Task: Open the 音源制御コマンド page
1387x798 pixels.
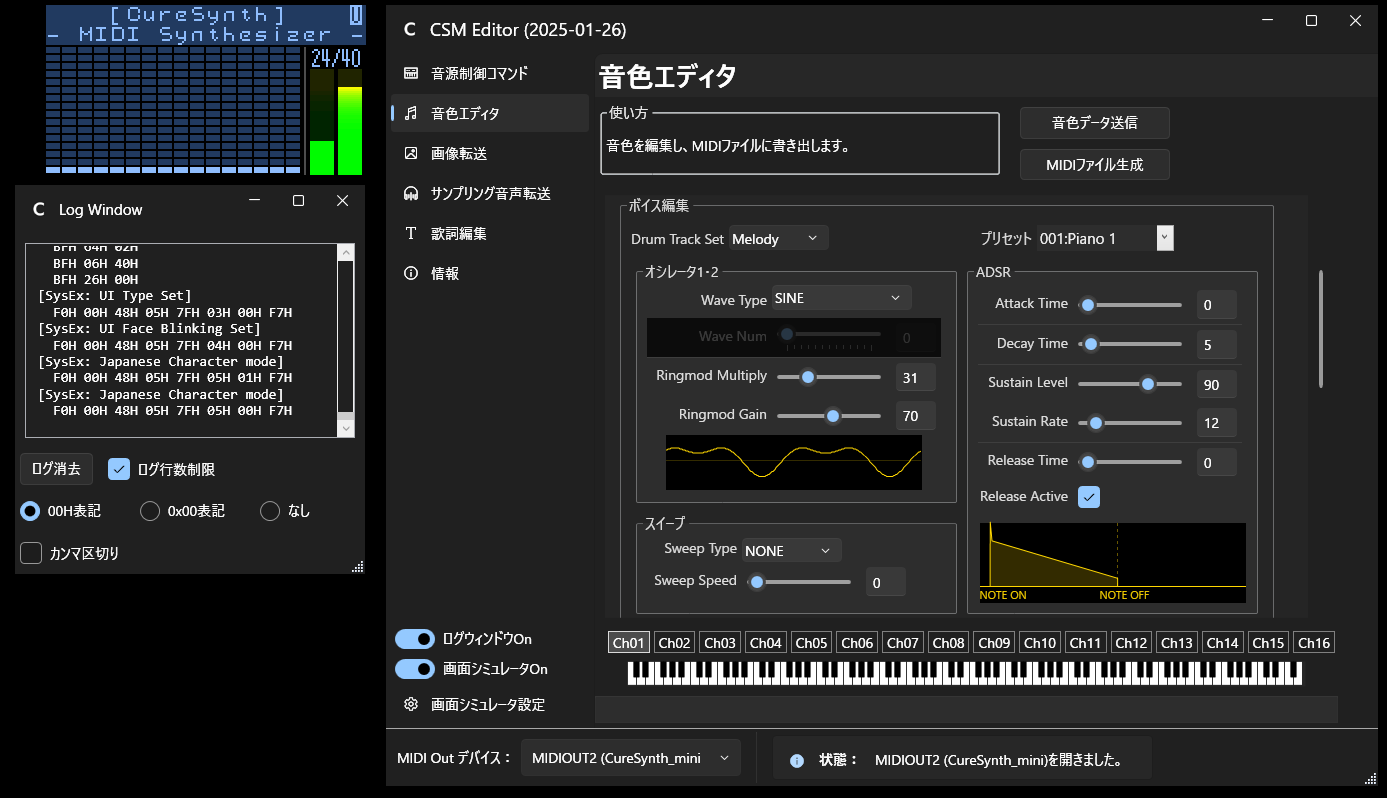Action: point(490,73)
